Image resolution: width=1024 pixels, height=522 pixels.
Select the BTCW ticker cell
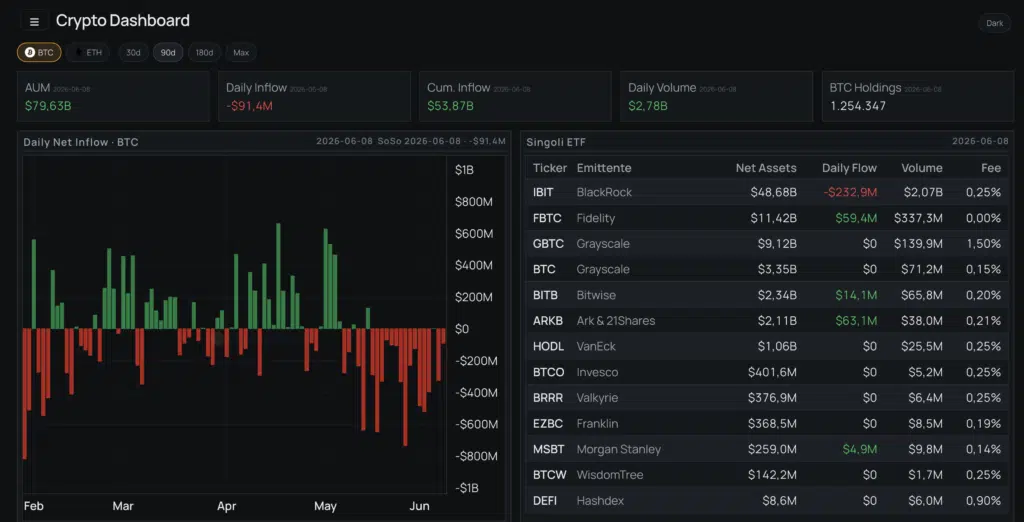click(x=548, y=475)
